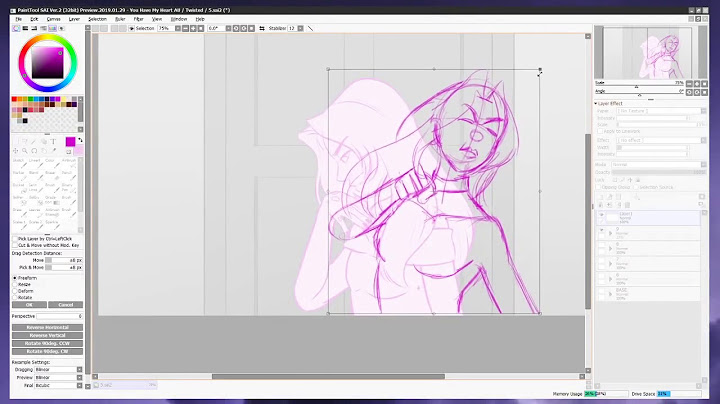Open the rotation angle dropdown
Viewport: 720px width, 404px height.
228,28
